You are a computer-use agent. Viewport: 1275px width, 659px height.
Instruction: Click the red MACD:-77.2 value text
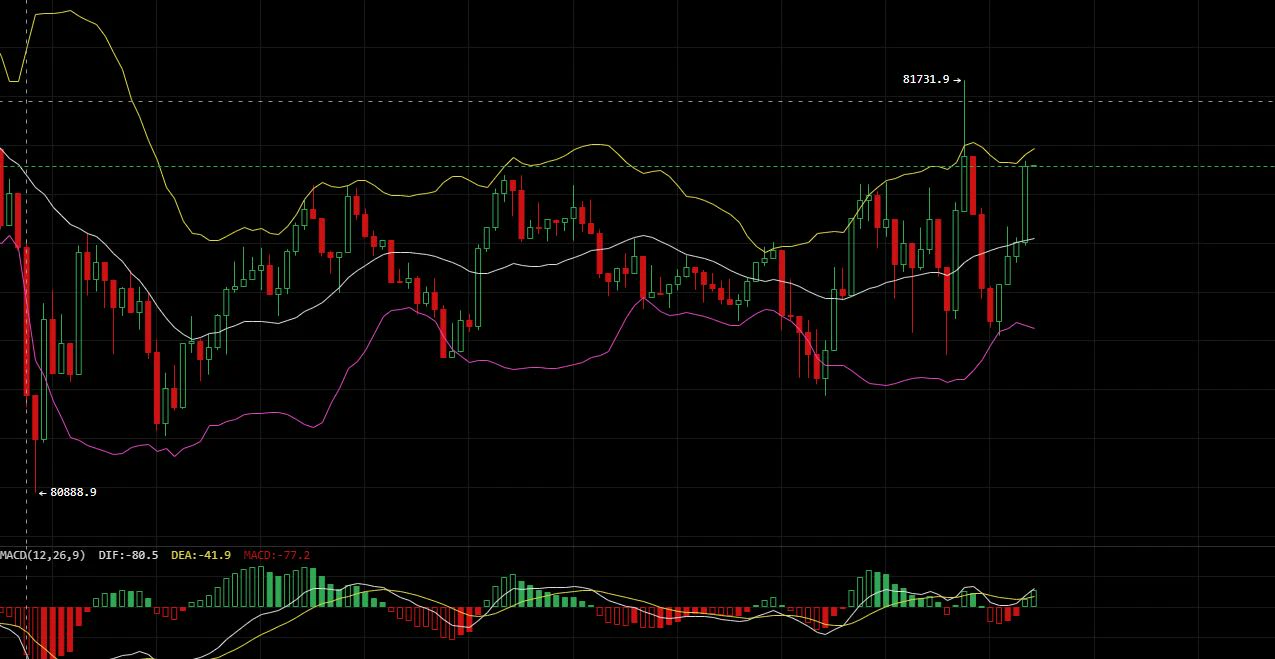point(277,555)
